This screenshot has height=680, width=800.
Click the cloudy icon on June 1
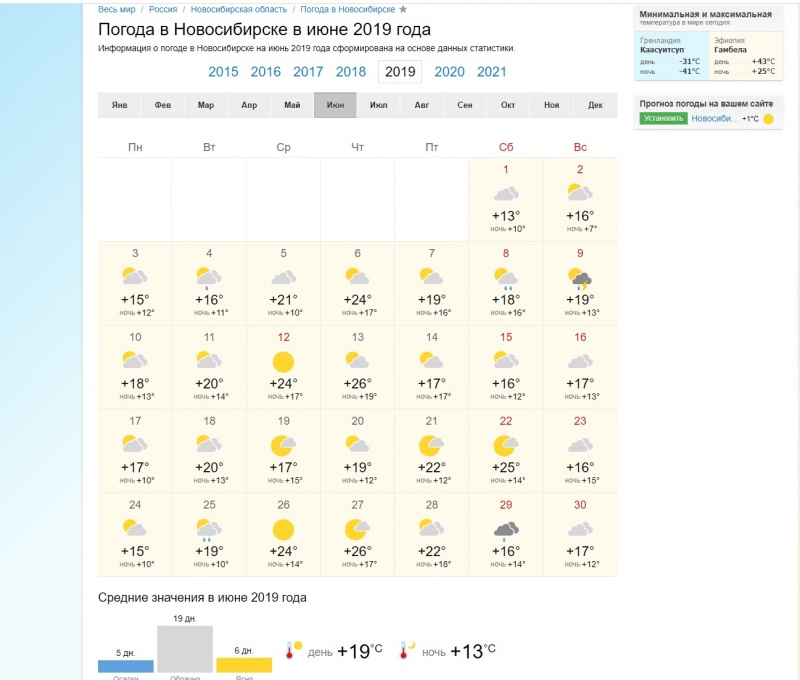click(506, 193)
